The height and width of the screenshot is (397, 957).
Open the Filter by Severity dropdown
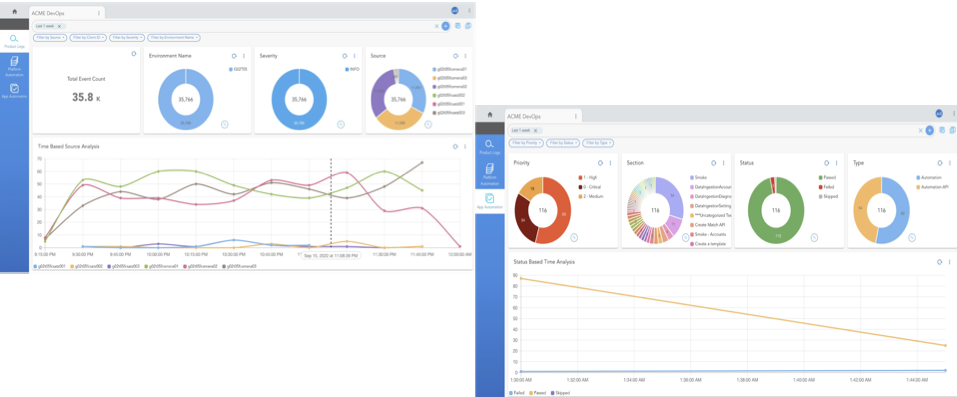click(126, 38)
